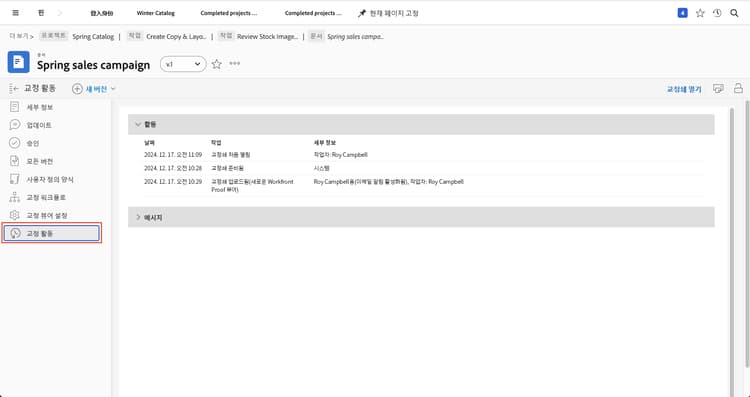Image resolution: width=750 pixels, height=397 pixels.
Task: Open the search magnifier icon
Action: (x=734, y=13)
